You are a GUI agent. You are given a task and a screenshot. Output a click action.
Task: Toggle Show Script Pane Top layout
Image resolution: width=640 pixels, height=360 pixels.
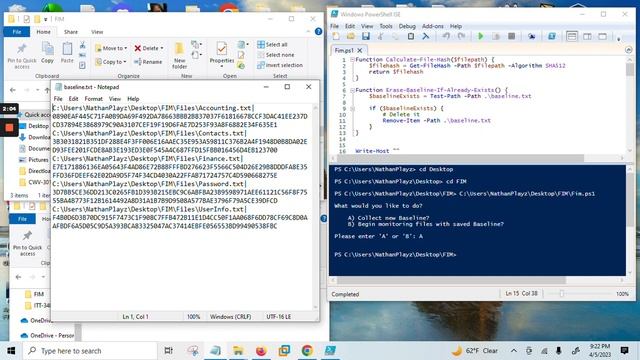pyautogui.click(x=572, y=36)
